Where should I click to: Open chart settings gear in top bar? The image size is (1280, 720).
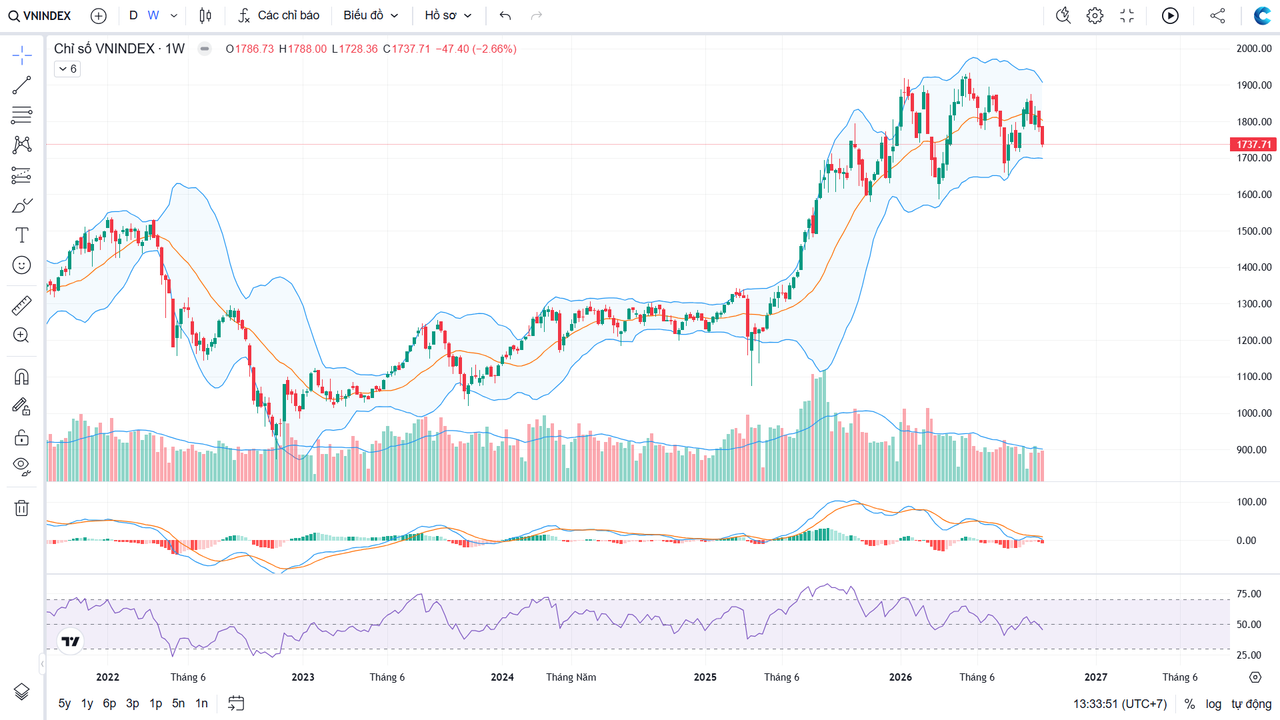pyautogui.click(x=1095, y=16)
